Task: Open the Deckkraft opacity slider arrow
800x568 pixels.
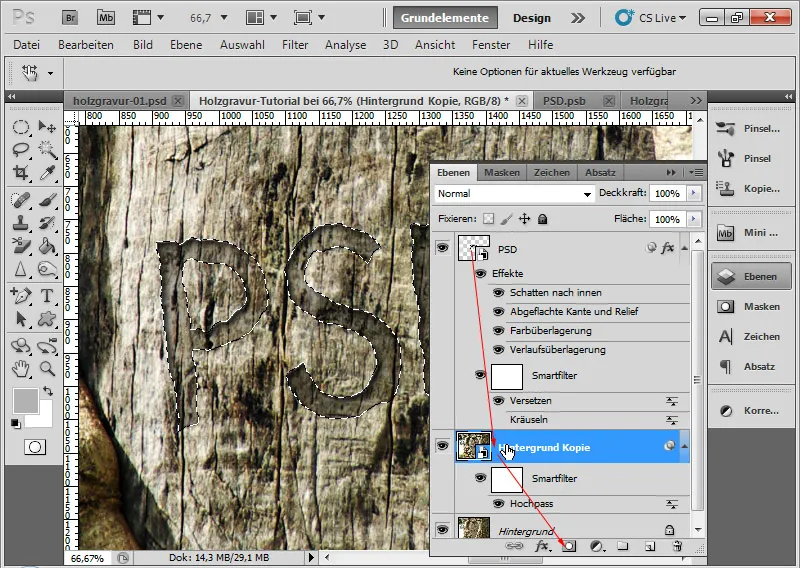Action: pyautogui.click(x=694, y=193)
